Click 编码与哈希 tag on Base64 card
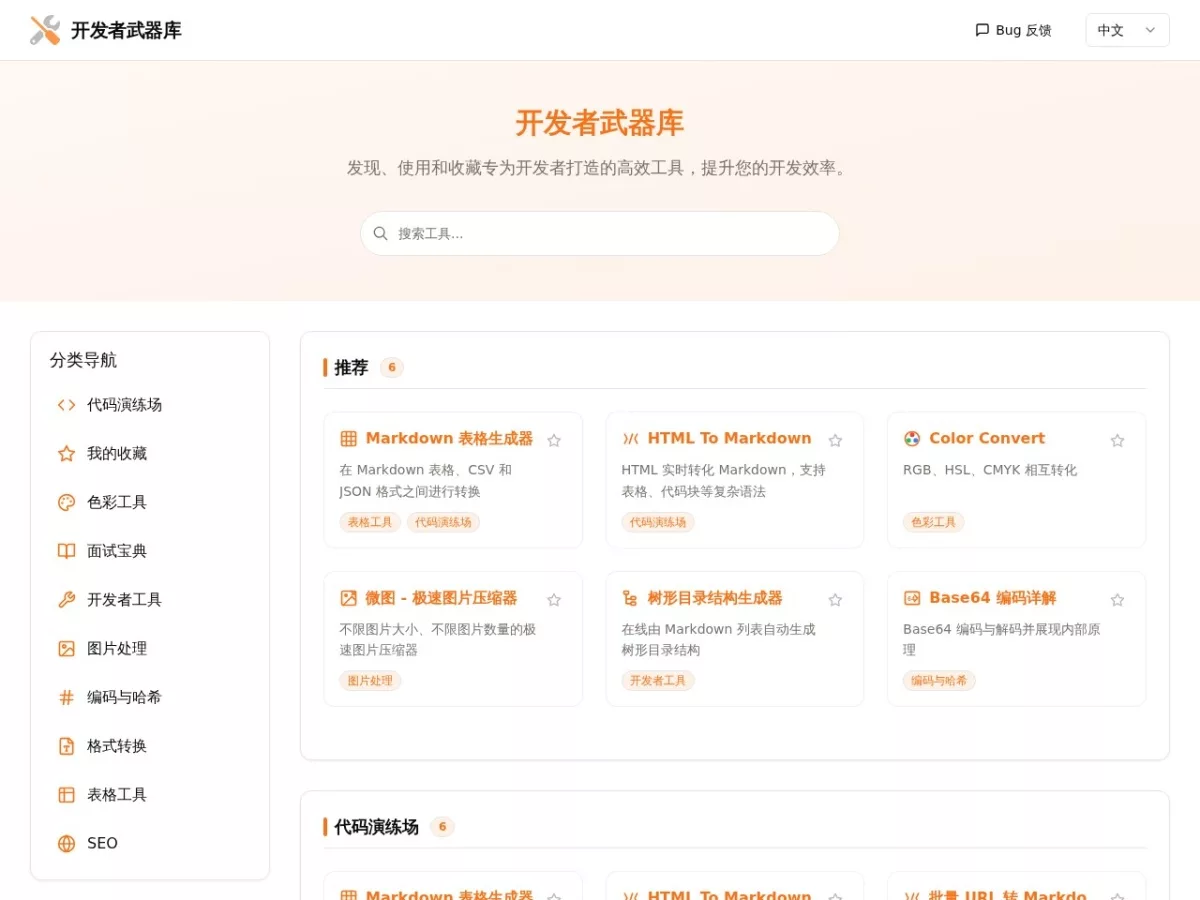 point(939,681)
